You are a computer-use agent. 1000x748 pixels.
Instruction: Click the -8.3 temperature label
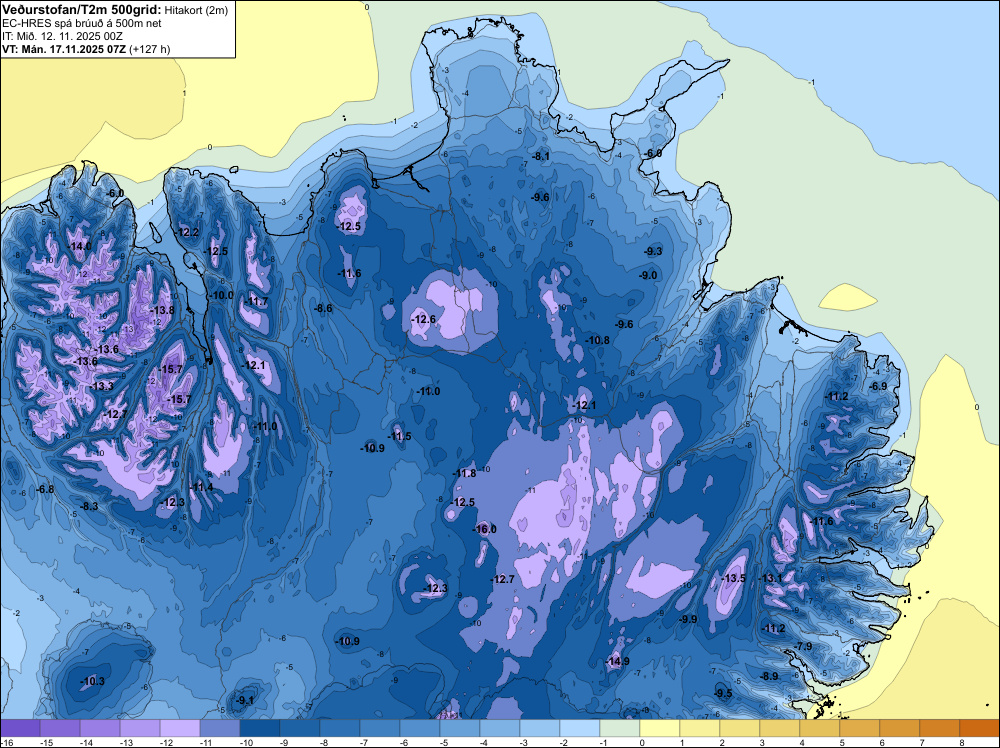coord(89,506)
